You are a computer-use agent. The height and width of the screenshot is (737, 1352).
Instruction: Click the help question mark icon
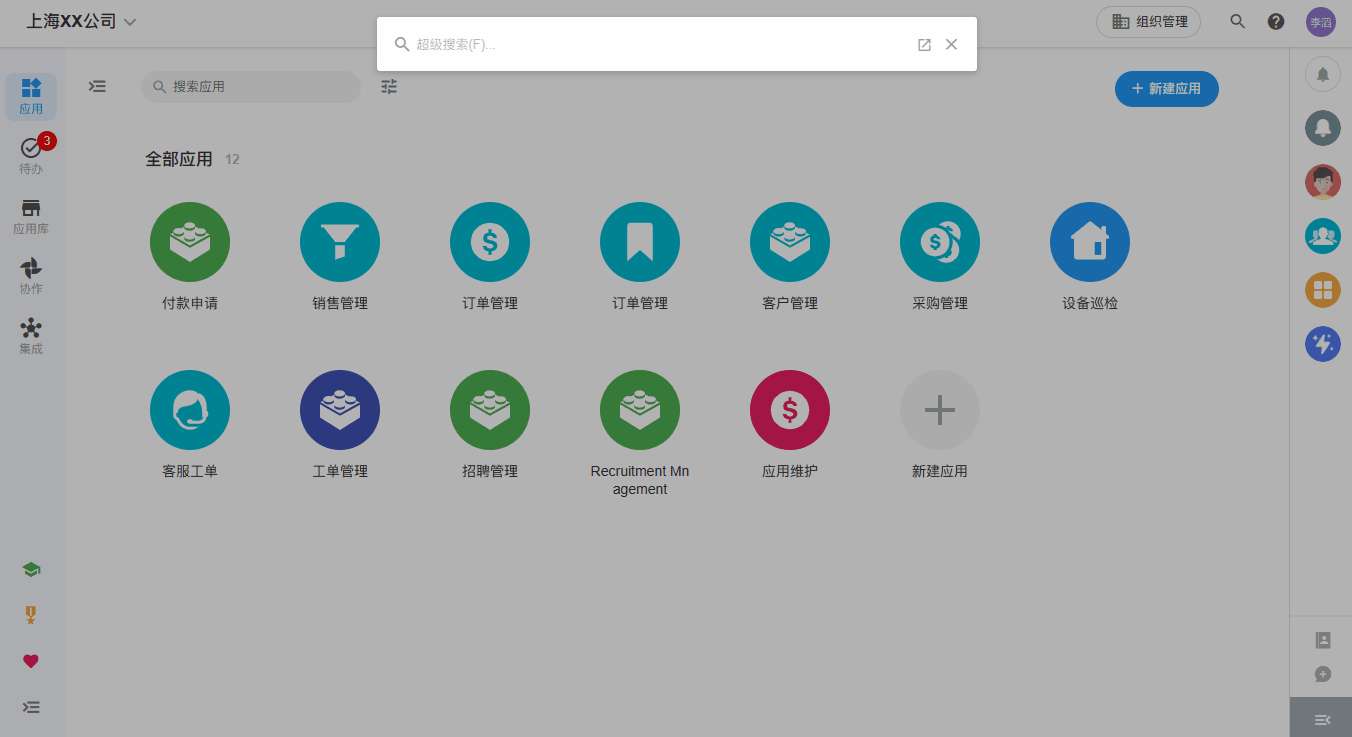(x=1276, y=21)
